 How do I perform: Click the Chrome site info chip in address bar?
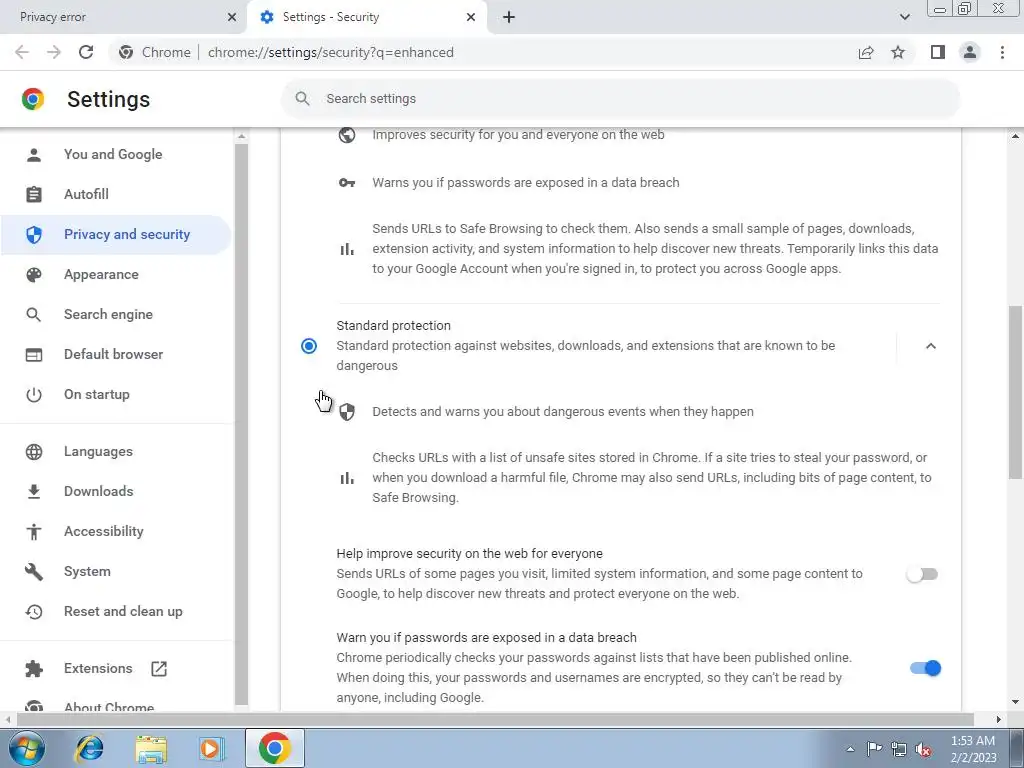pos(155,52)
